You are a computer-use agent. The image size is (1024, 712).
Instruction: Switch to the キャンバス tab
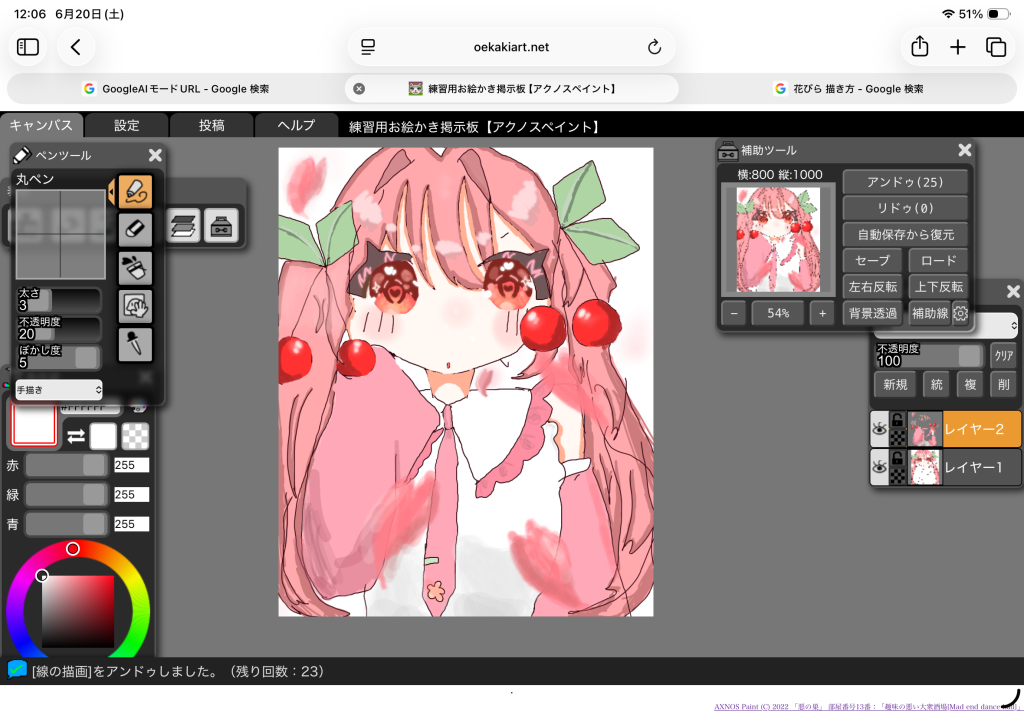tap(40, 125)
